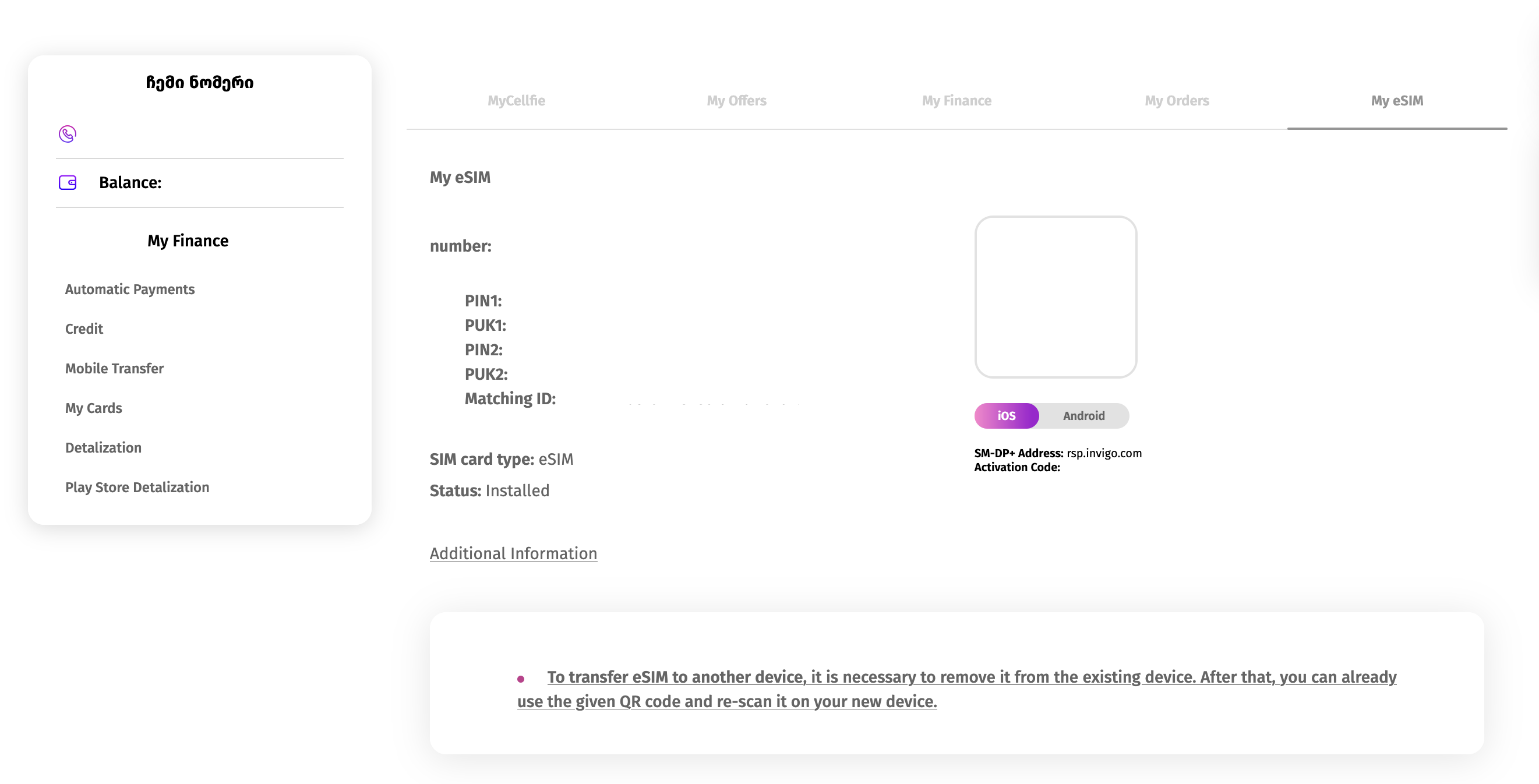Image resolution: width=1539 pixels, height=784 pixels.
Task: Open Play Store Detalization
Action: [x=137, y=487]
